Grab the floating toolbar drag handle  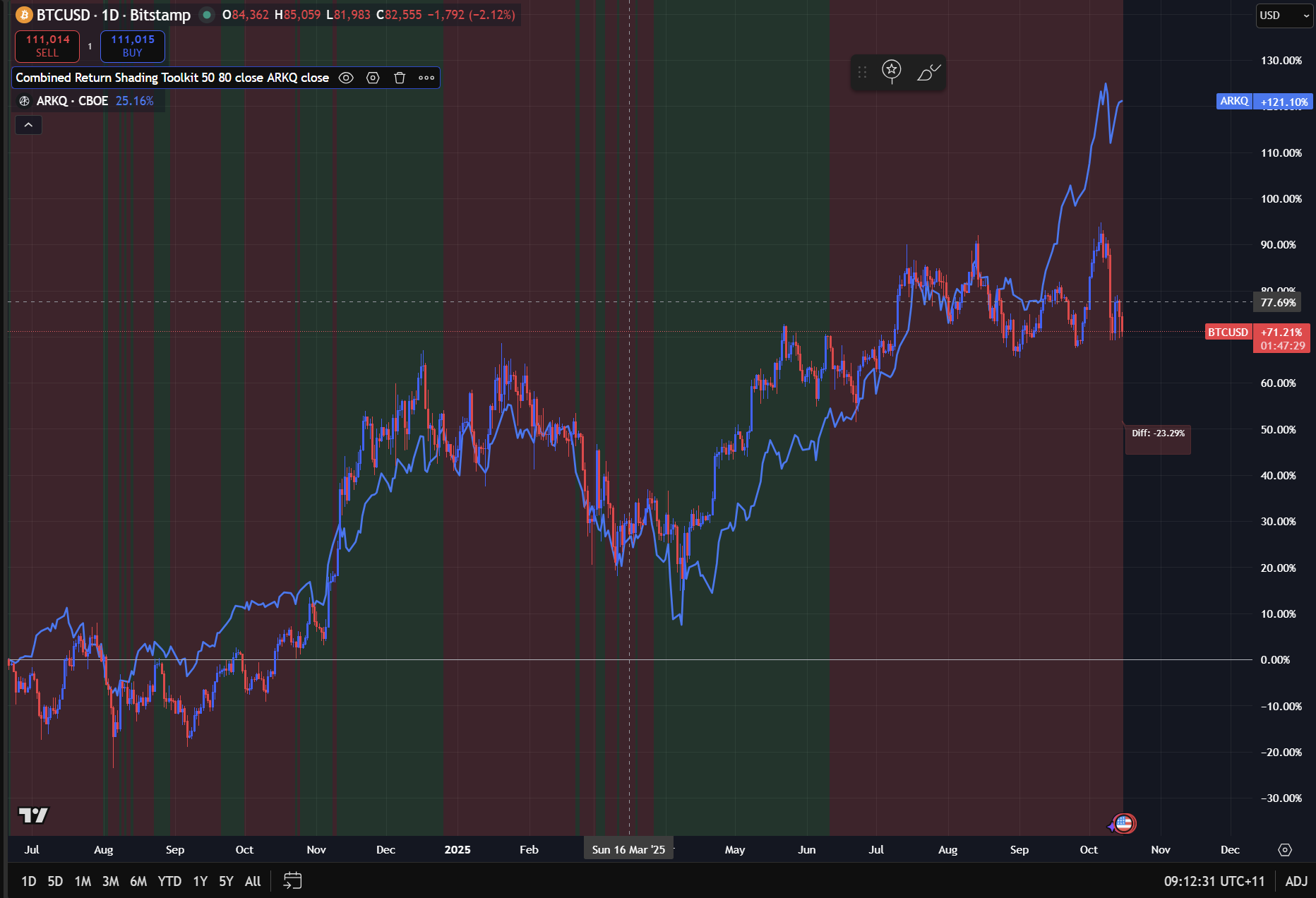pyautogui.click(x=862, y=72)
